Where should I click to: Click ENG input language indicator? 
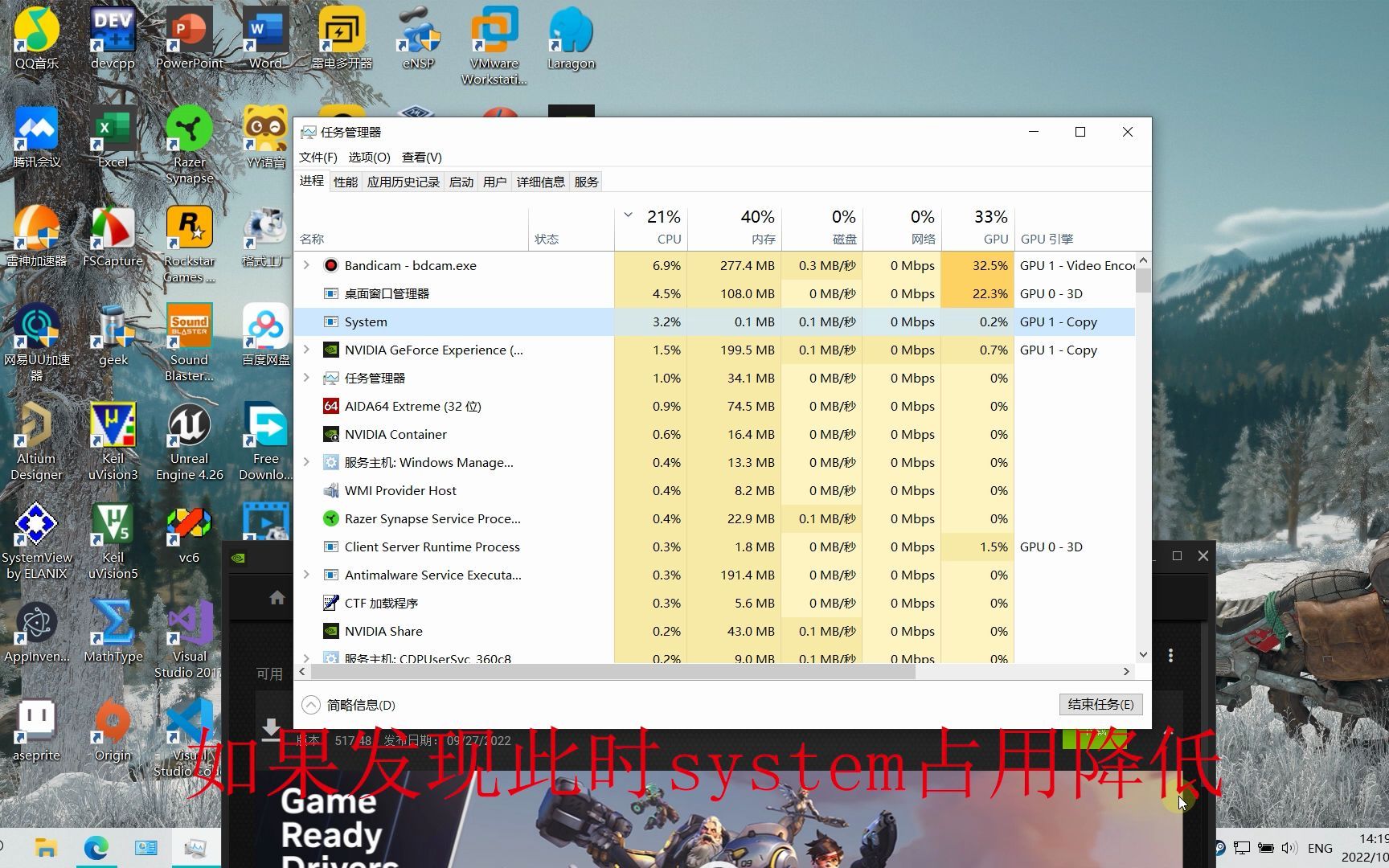point(1320,848)
